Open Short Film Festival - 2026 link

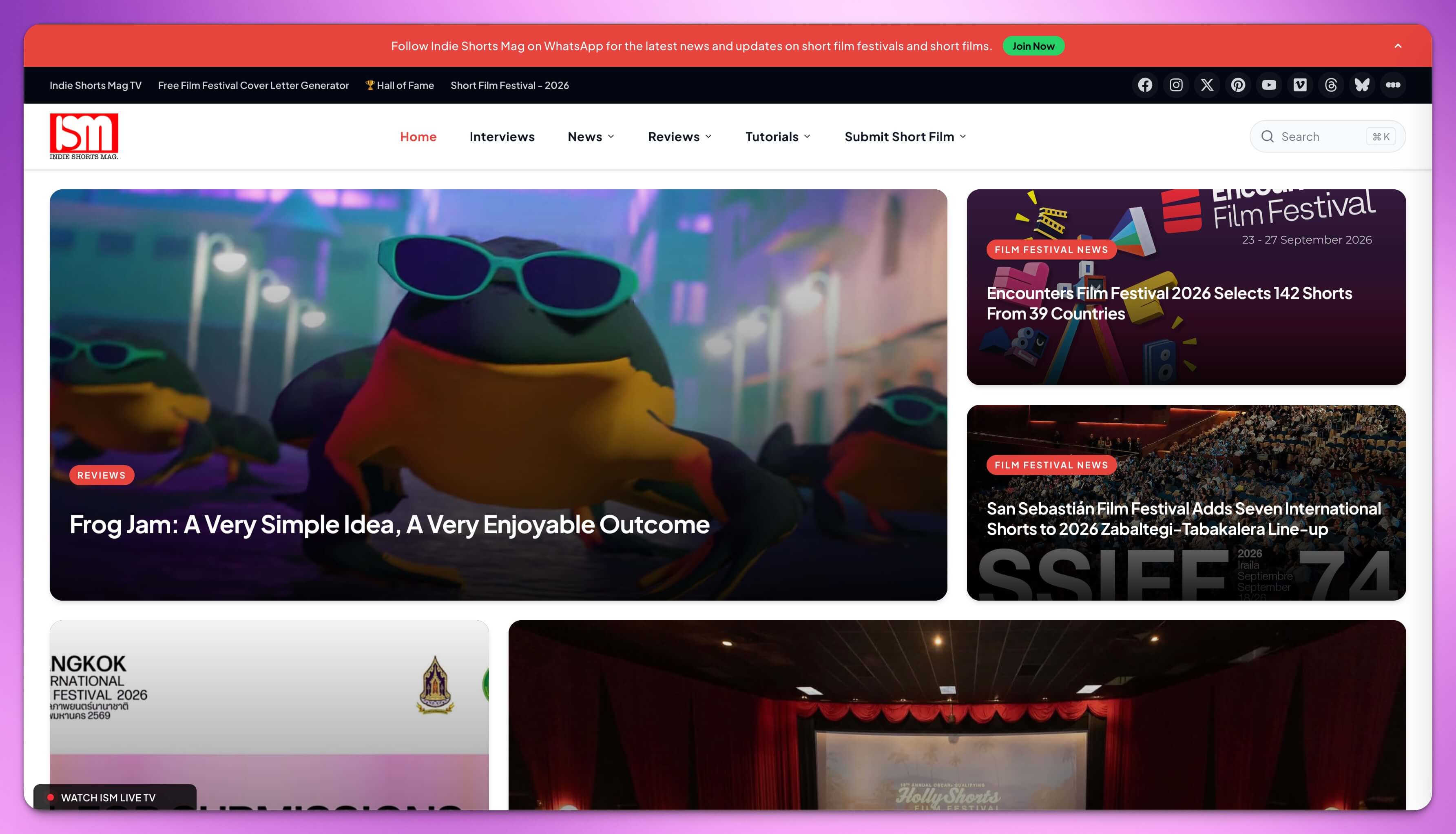click(x=509, y=85)
